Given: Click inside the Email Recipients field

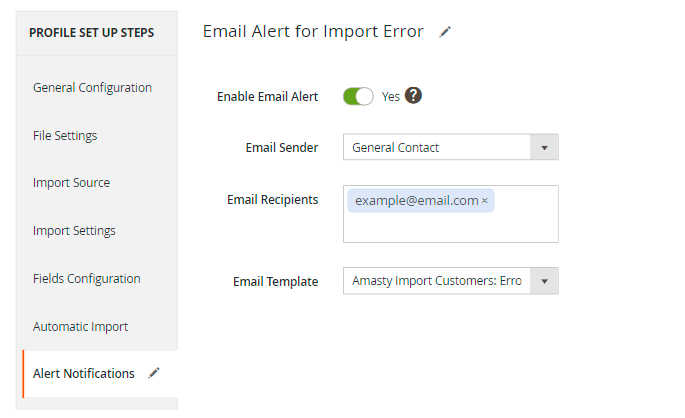Looking at the screenshot, I should [450, 228].
